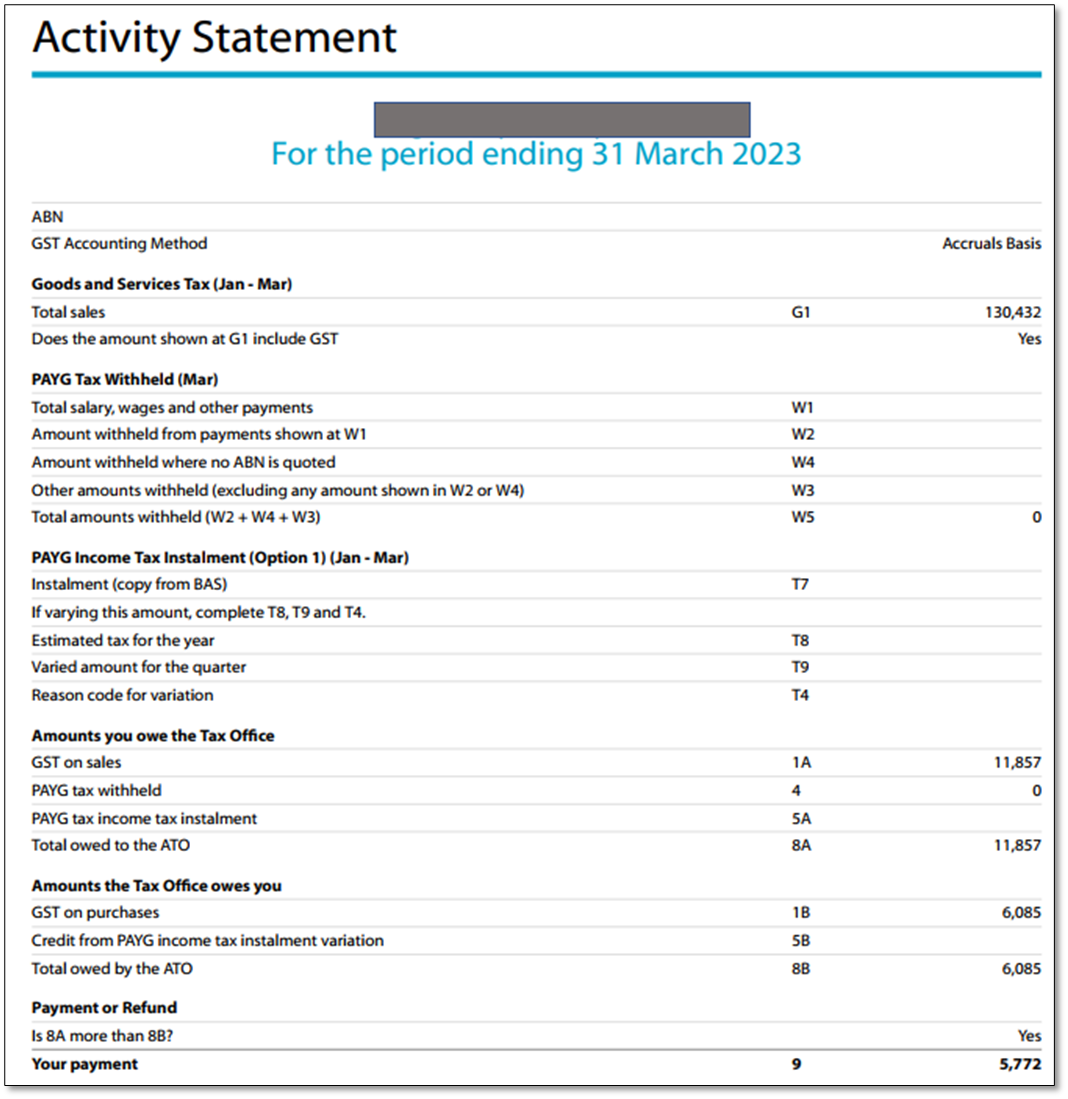1068x1099 pixels.
Task: Click the Reason code for variation label
Action: point(122,695)
